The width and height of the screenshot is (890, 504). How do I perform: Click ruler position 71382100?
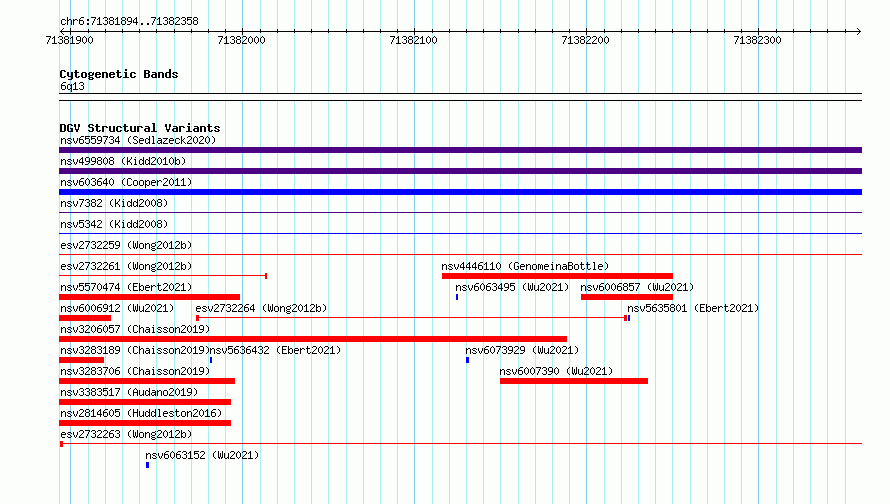413,40
